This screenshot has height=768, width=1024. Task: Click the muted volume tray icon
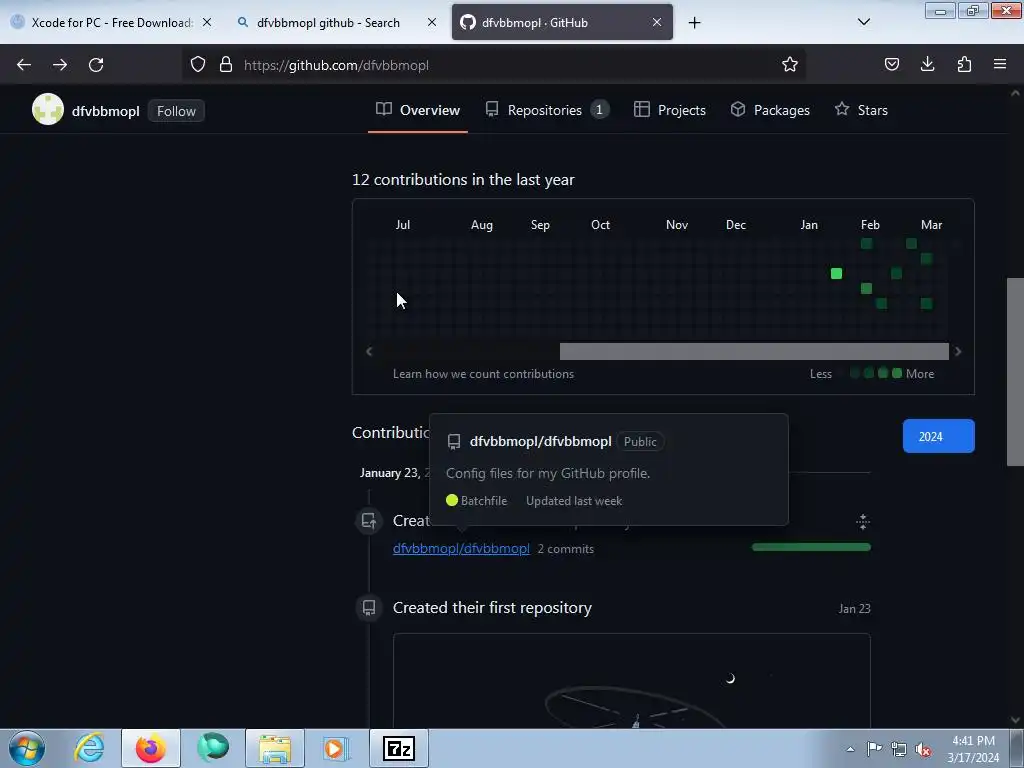coord(923,750)
